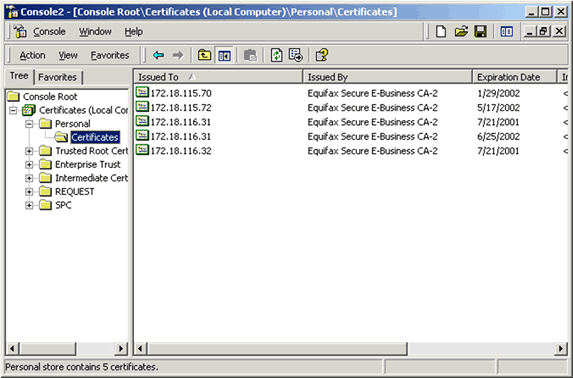Switch to the Favorites tab
The image size is (573, 378).
[x=57, y=77]
